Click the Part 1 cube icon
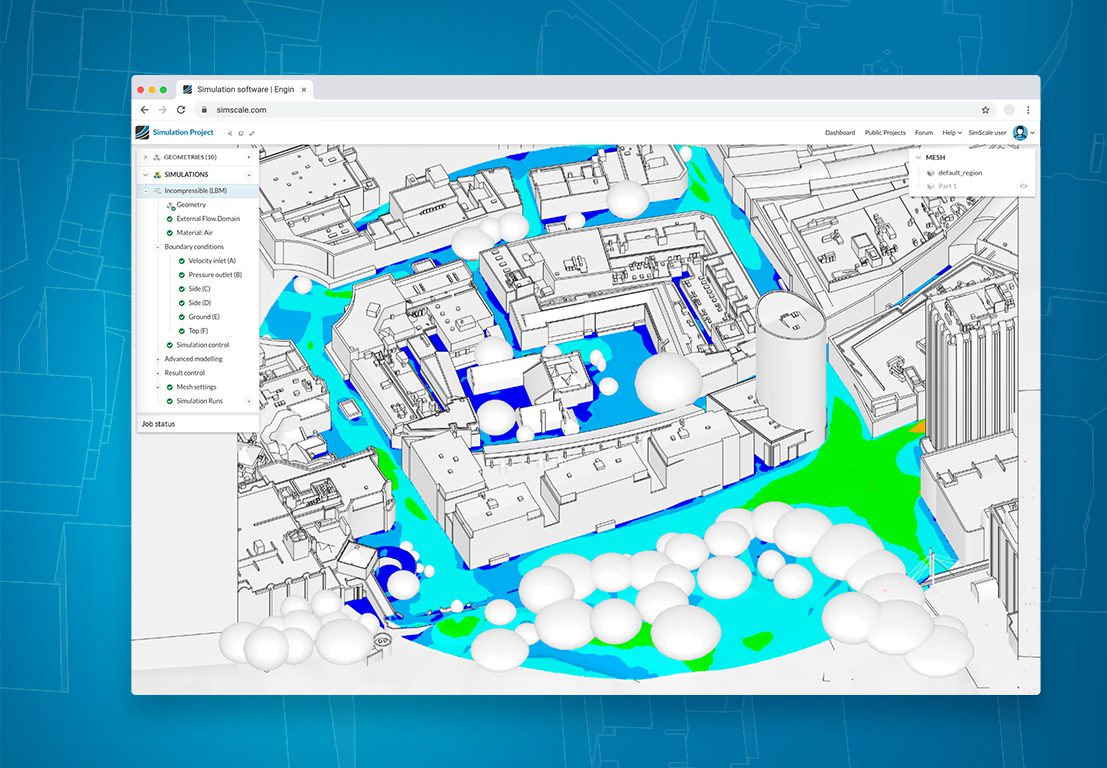Viewport: 1107px width, 768px height. (x=931, y=186)
